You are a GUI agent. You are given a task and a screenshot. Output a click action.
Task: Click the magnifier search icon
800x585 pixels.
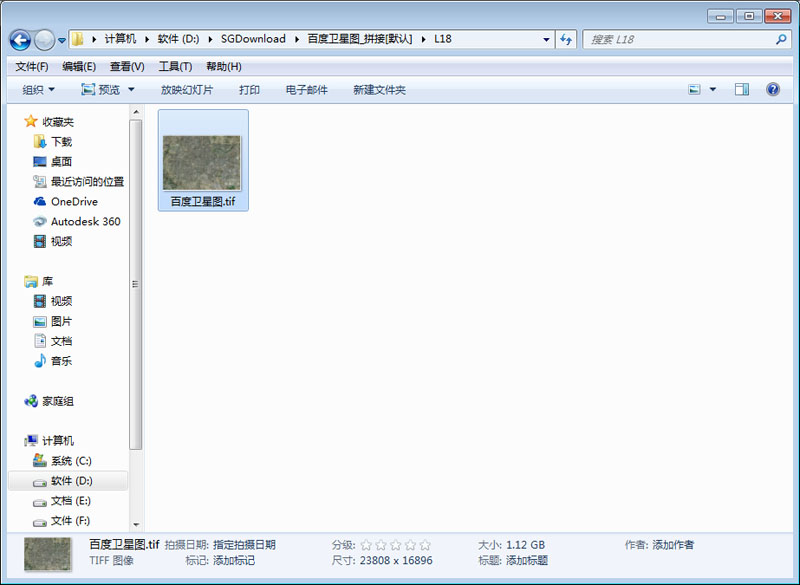click(781, 39)
